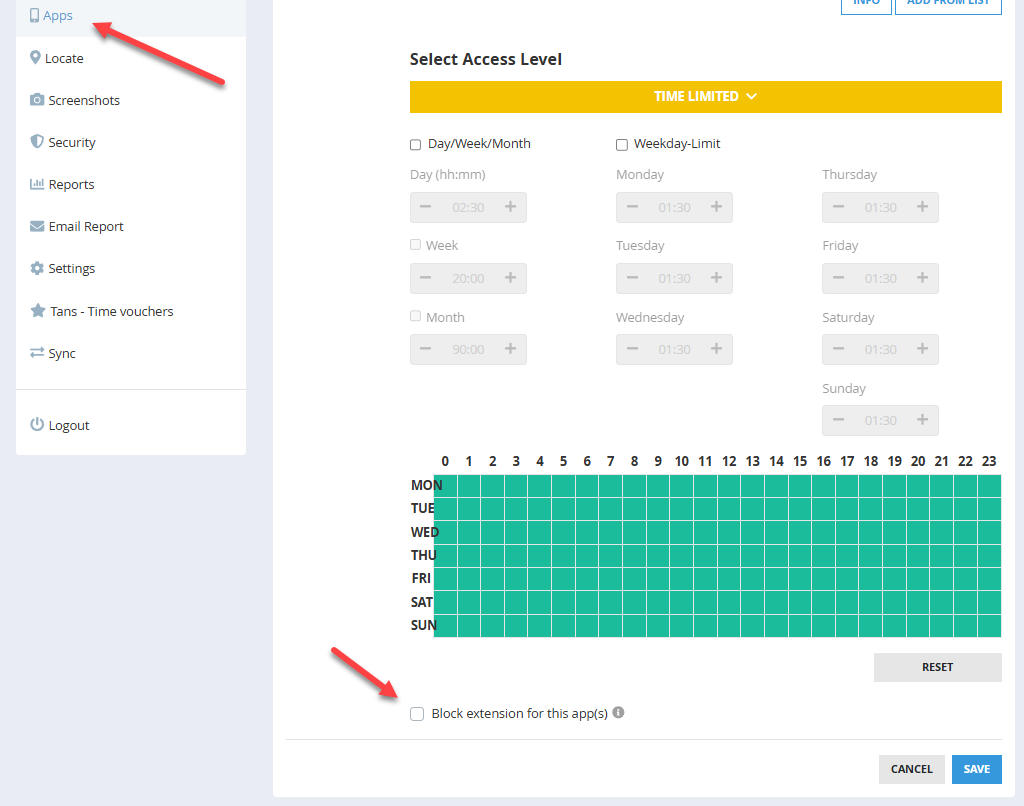This screenshot has width=1024, height=806.
Task: Click the Reports bar chart icon
Action: point(37,184)
